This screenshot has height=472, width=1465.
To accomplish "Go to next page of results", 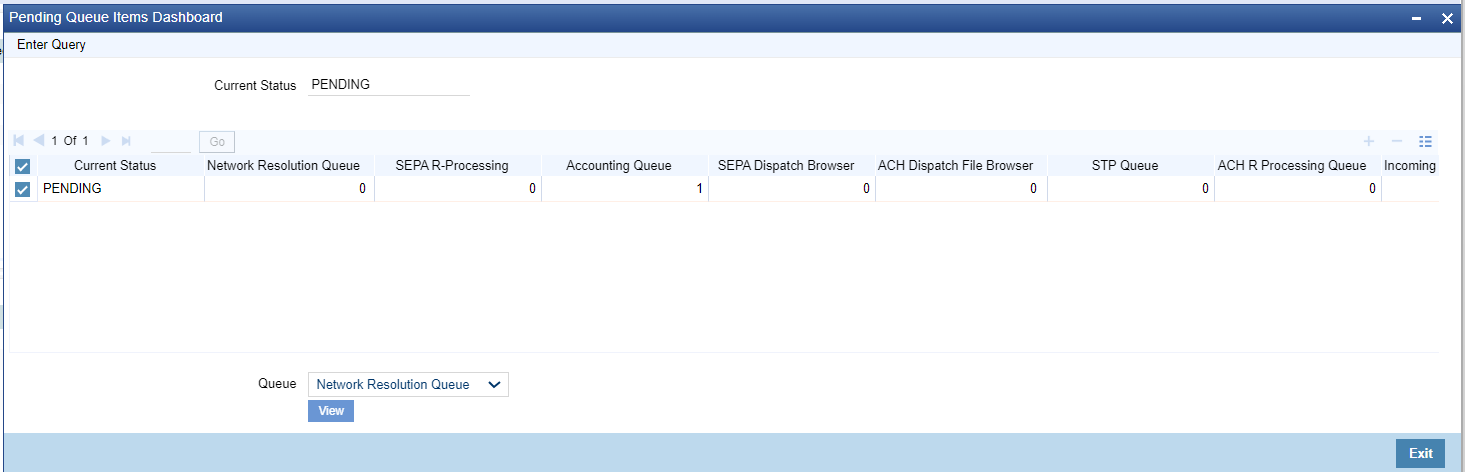I will pos(106,141).
